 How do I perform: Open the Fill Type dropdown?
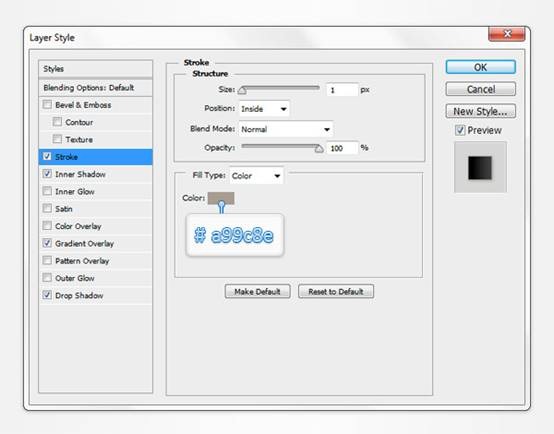257,176
